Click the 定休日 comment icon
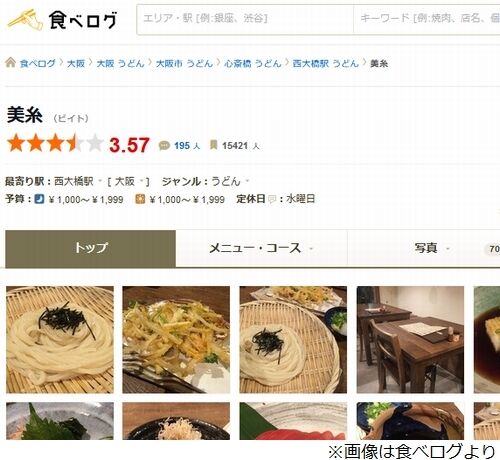This screenshot has width=500, height=460. point(272,199)
